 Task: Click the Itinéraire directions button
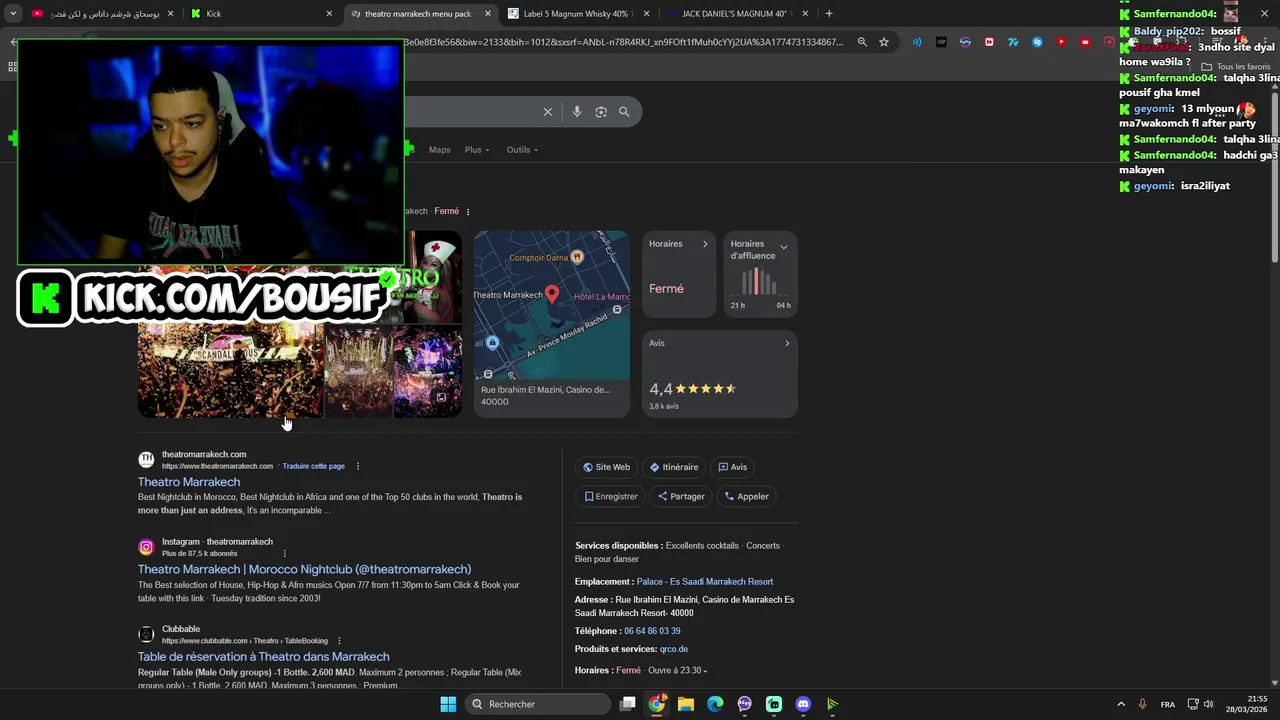click(674, 467)
